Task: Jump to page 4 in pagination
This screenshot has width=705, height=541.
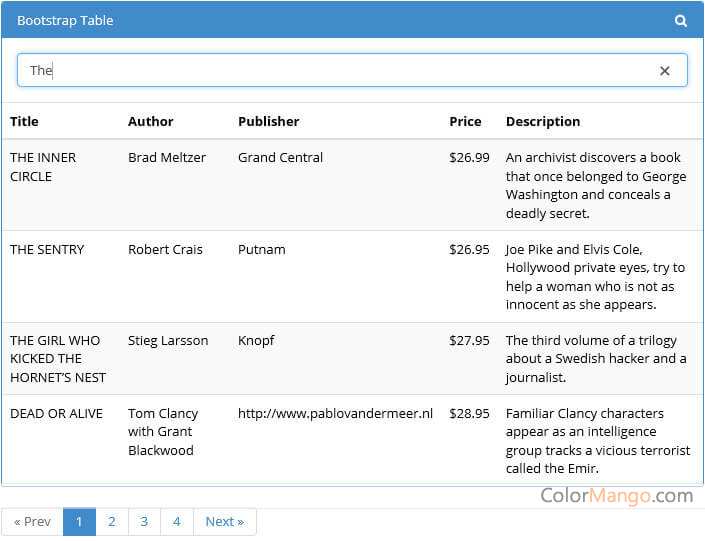Action: pyautogui.click(x=177, y=522)
